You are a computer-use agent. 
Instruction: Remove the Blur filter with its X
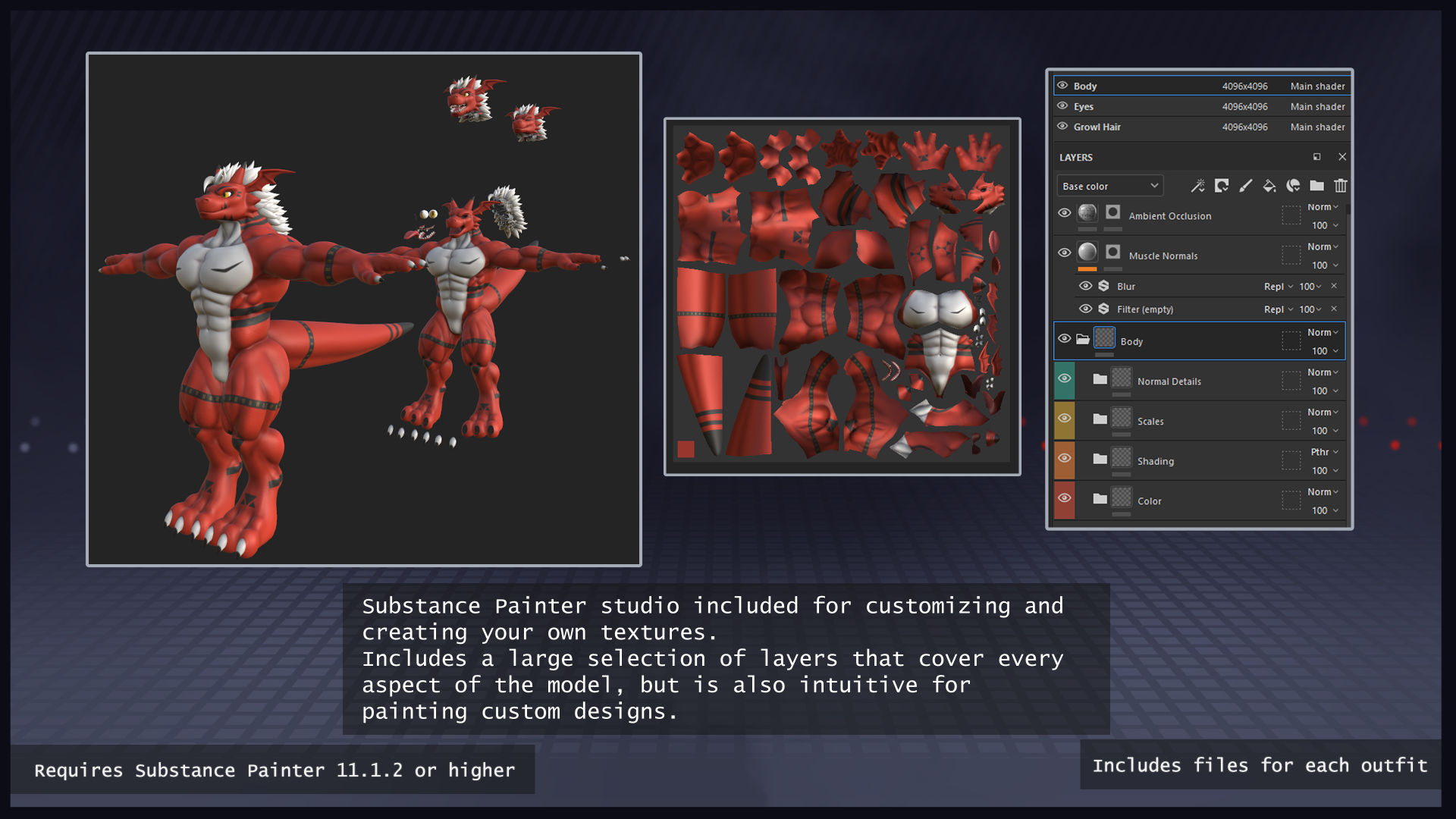(1334, 286)
